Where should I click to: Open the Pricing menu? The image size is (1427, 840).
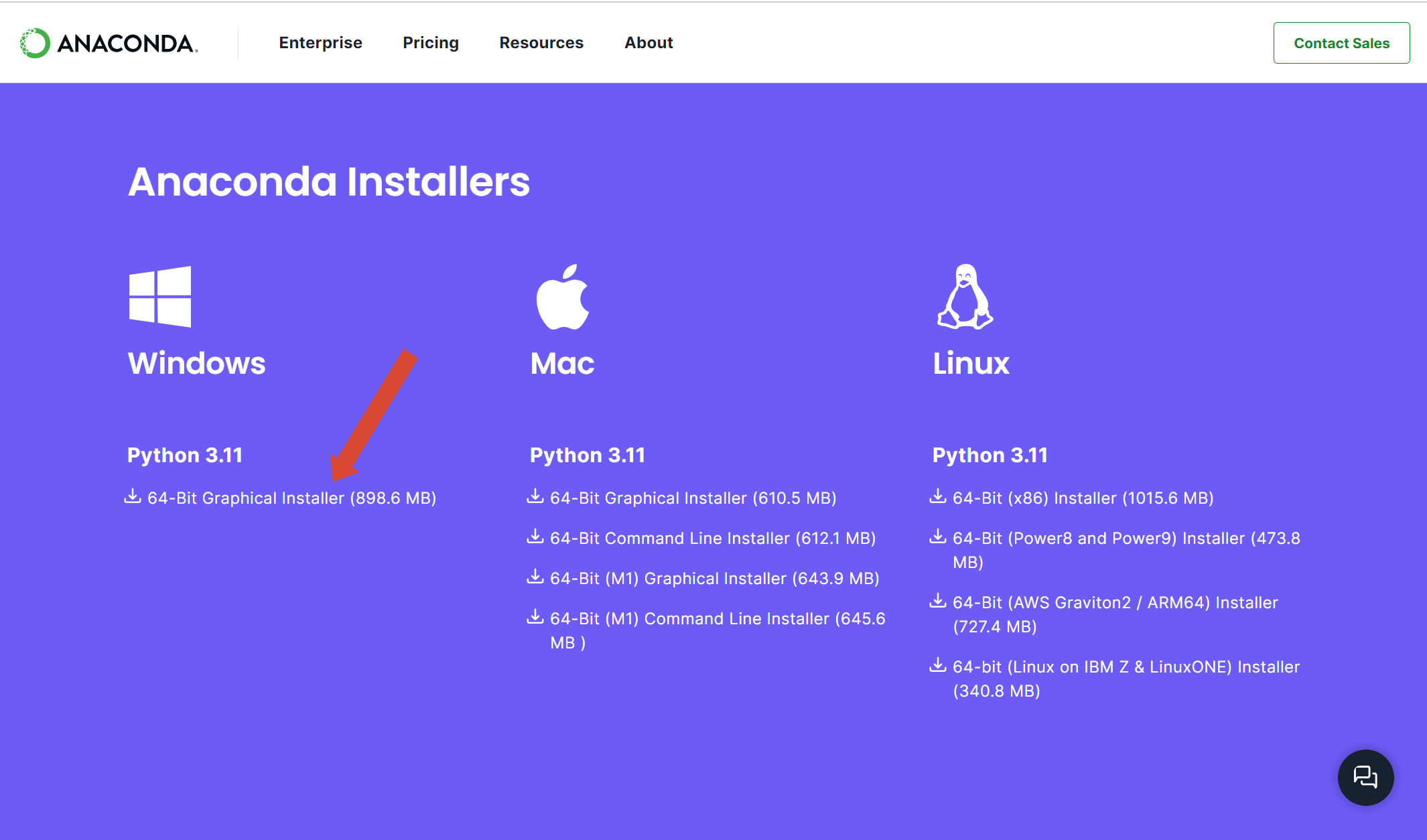pyautogui.click(x=431, y=42)
